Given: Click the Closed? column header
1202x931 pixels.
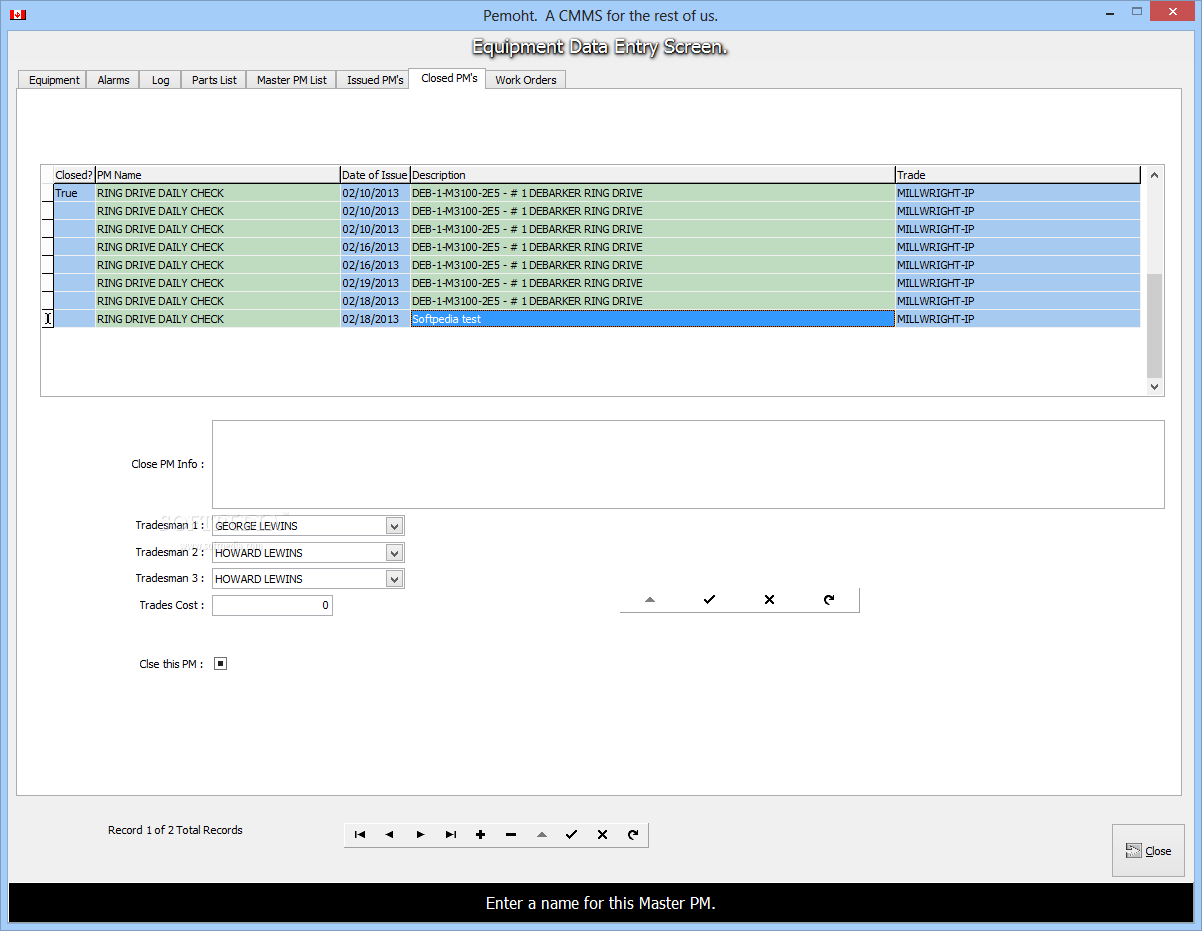Looking at the screenshot, I should [74, 175].
